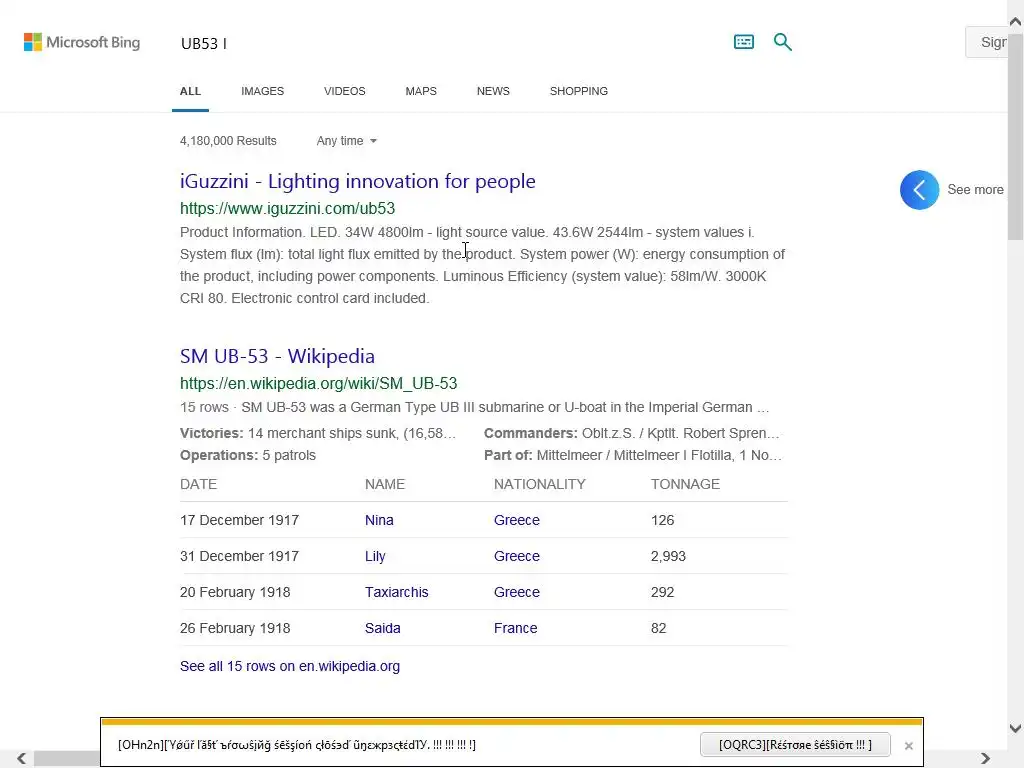Click See all 15 rows on en.wikipedia.org

point(290,666)
